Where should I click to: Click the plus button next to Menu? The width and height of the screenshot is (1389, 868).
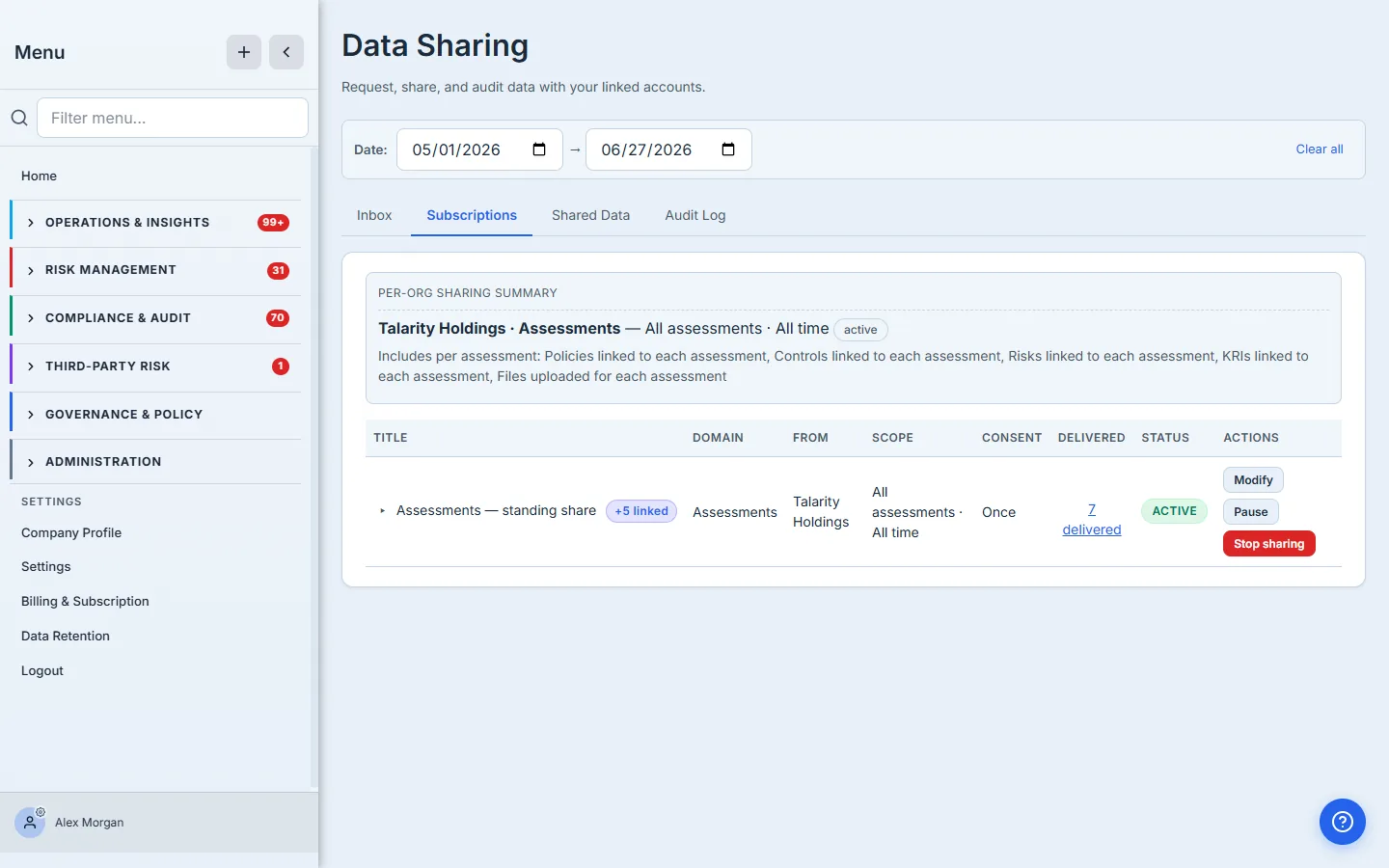click(x=244, y=52)
